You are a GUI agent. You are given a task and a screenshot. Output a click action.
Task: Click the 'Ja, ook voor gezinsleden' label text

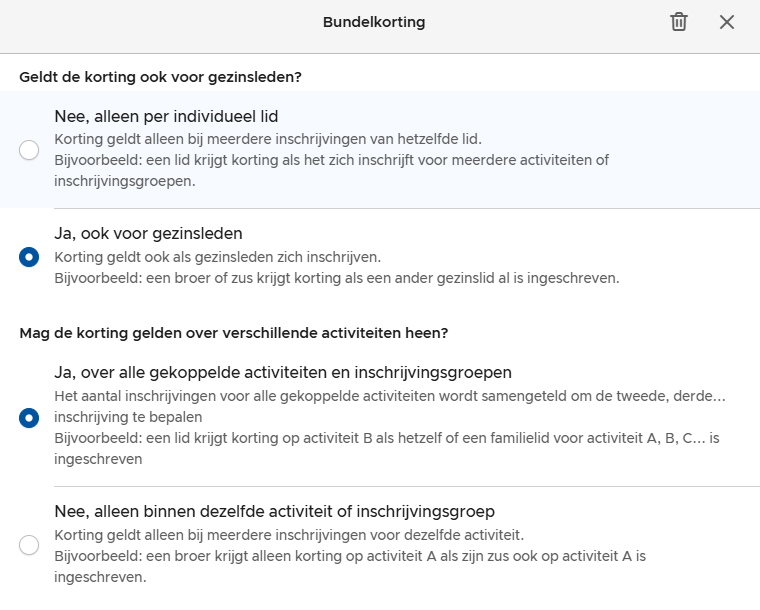click(148, 234)
